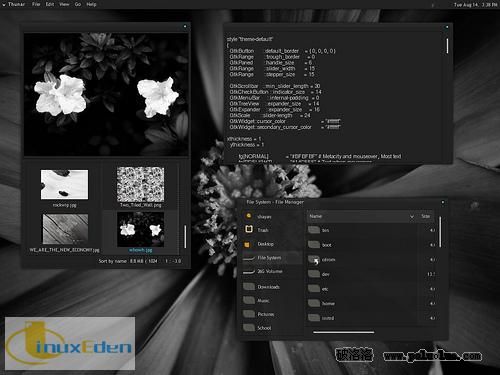
Task: Select the Two_Tiled_Wall.png thumbnail
Action: coord(140,184)
